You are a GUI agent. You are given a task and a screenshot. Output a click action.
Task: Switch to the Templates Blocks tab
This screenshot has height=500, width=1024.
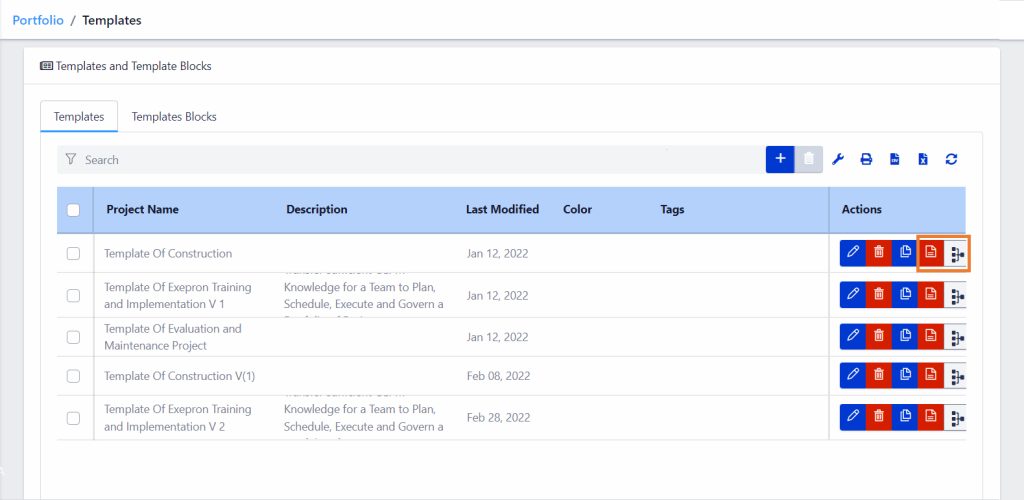tap(174, 117)
